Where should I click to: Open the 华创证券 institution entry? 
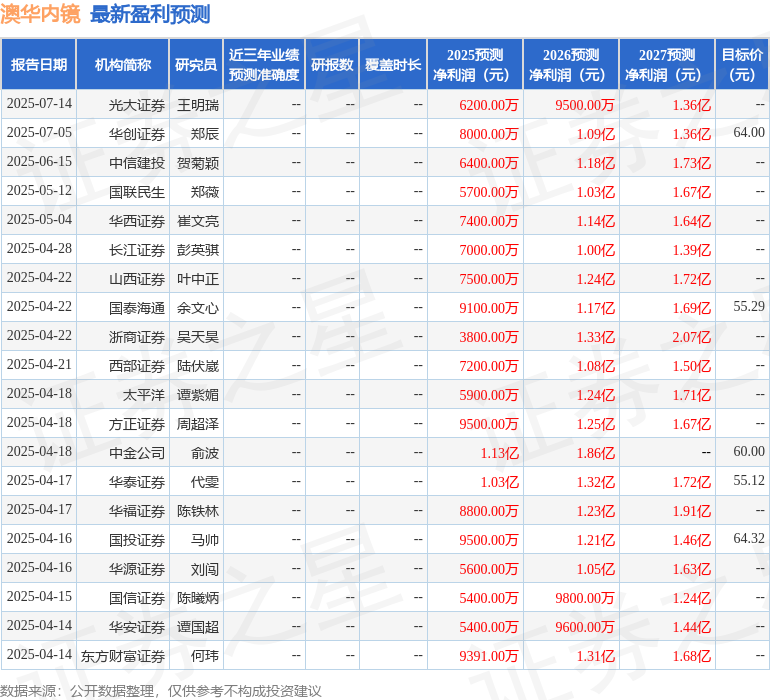pos(137,134)
